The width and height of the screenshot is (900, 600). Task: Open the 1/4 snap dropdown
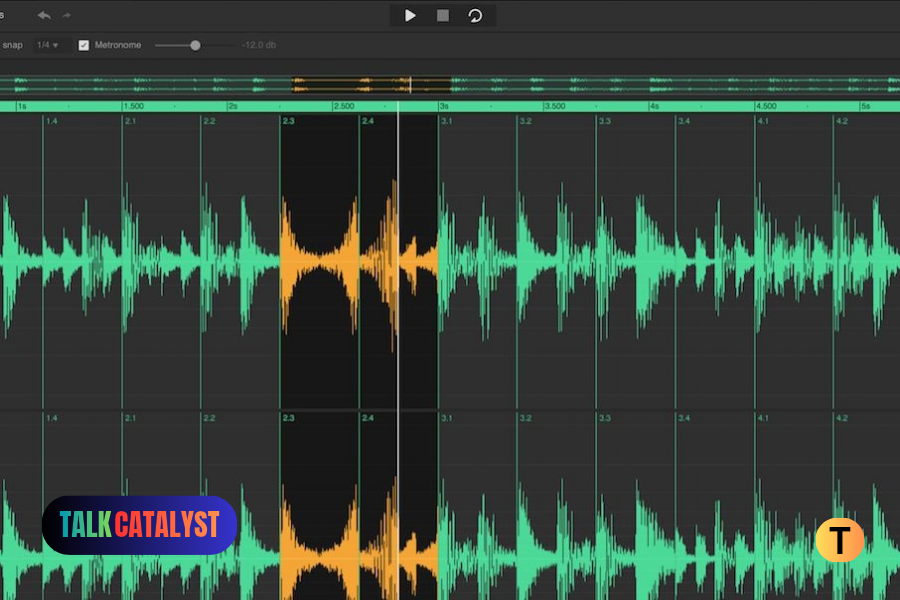click(x=47, y=45)
